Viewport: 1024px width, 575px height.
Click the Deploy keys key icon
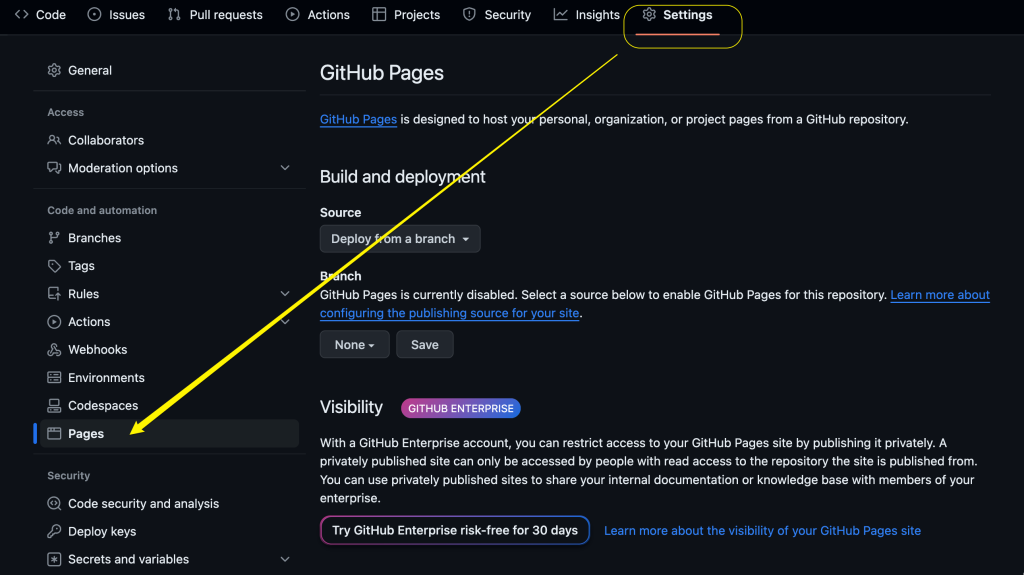click(54, 531)
